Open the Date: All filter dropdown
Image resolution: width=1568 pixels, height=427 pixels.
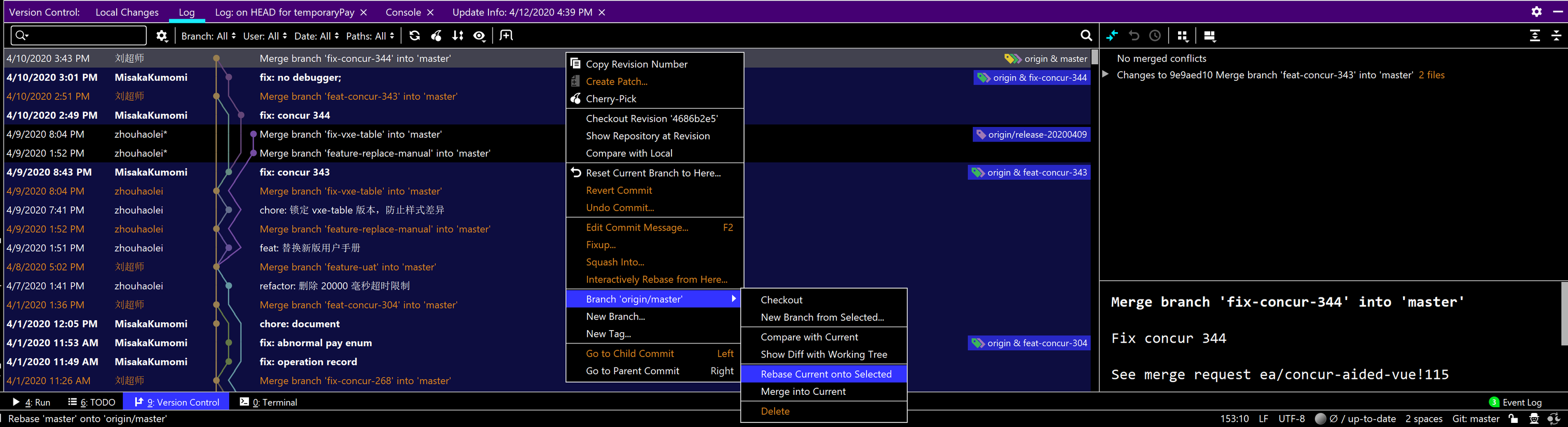coord(316,36)
